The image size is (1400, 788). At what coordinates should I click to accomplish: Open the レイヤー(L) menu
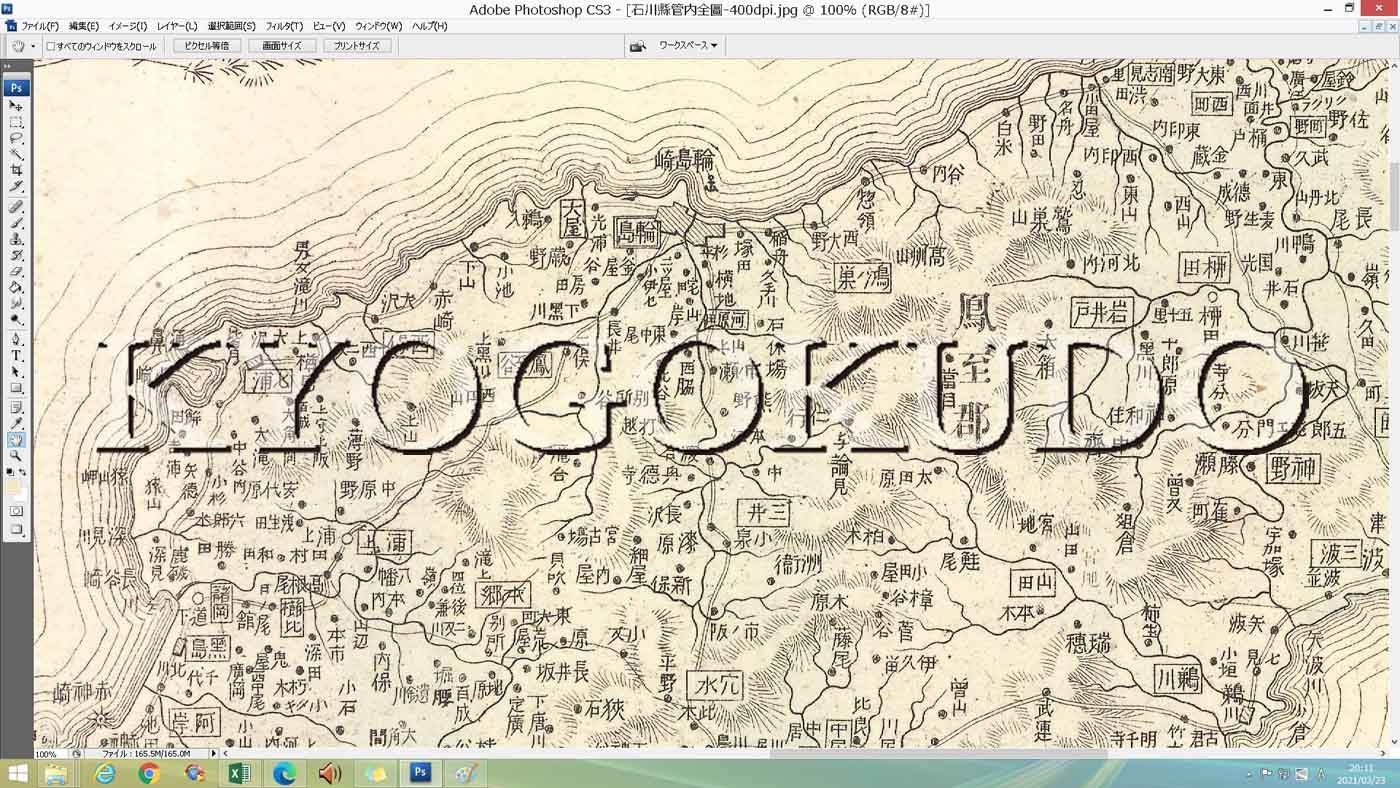pyautogui.click(x=177, y=26)
